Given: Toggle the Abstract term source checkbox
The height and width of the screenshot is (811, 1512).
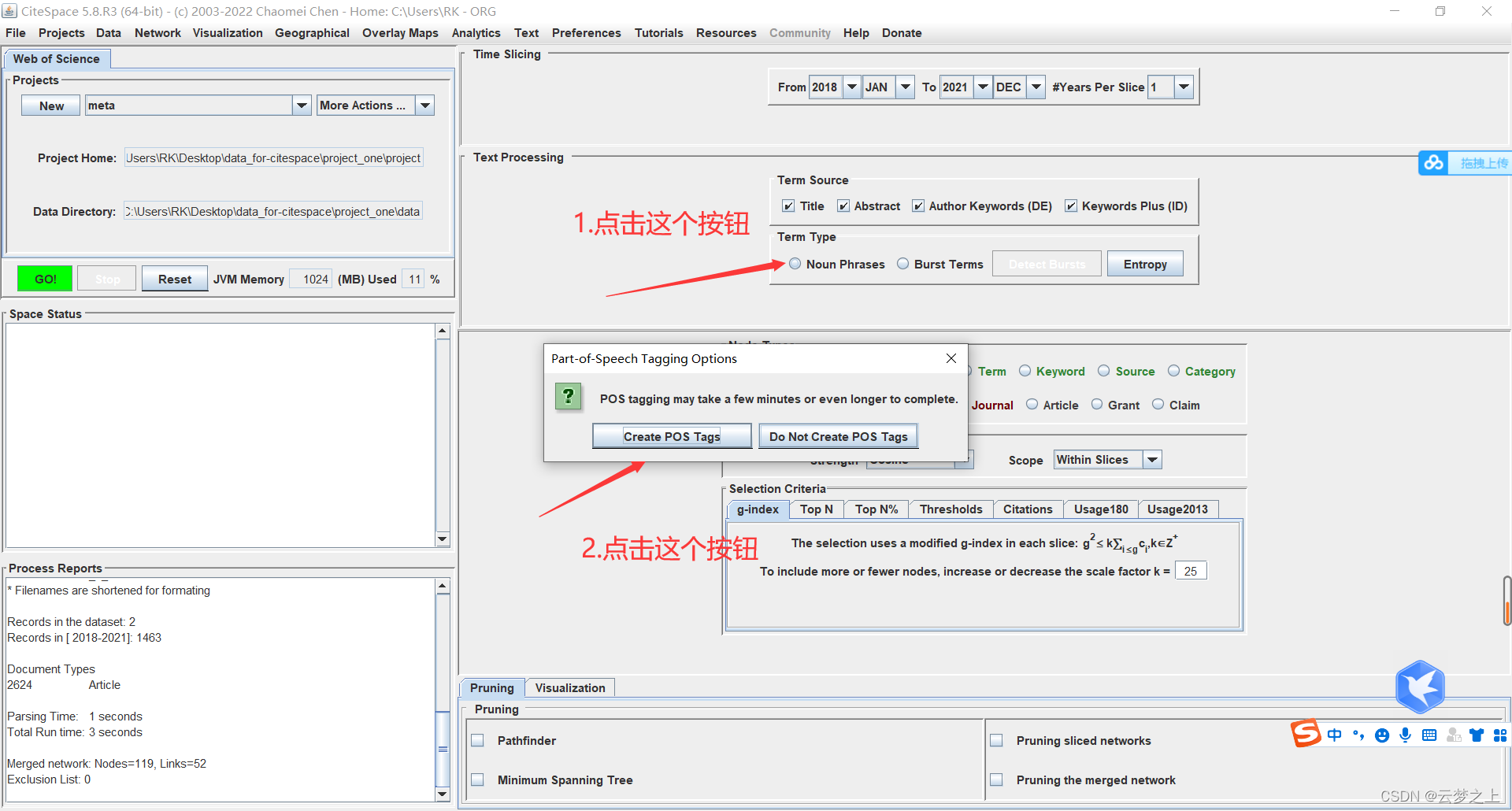Looking at the screenshot, I should click(x=843, y=206).
